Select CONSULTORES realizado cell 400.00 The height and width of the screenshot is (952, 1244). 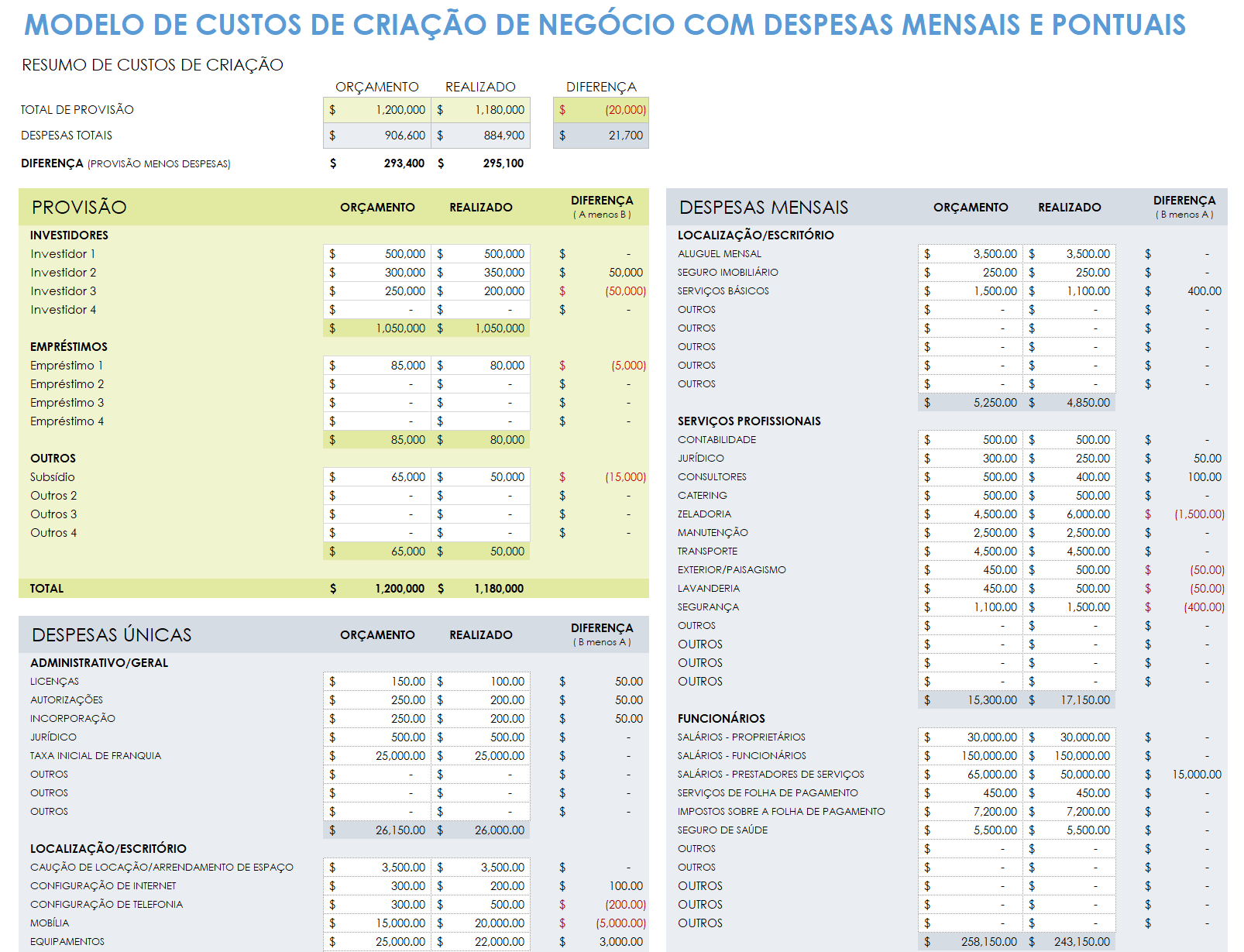pyautogui.click(x=1069, y=477)
